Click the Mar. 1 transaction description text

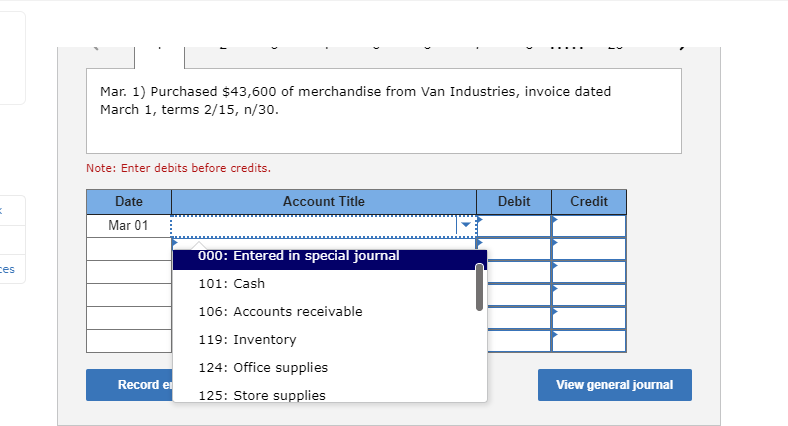click(x=355, y=100)
